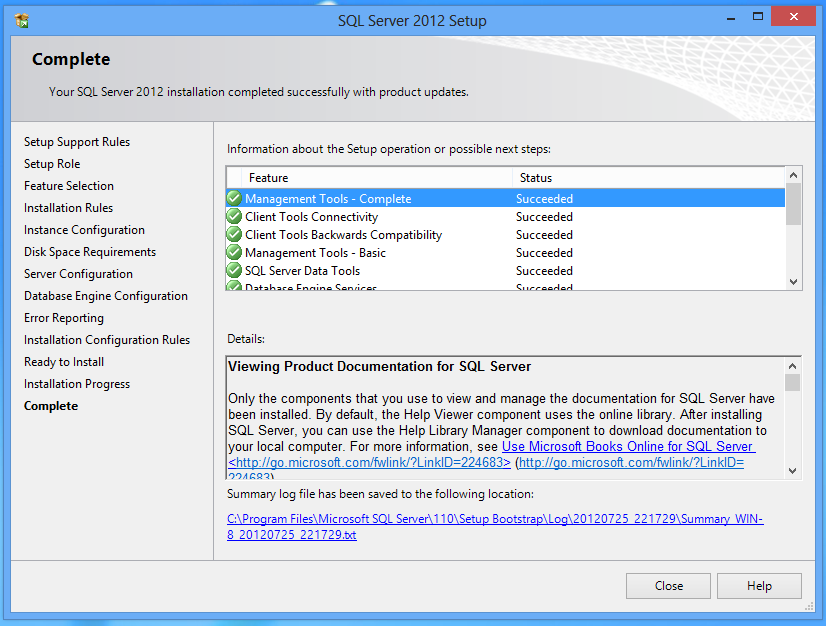This screenshot has height=626, width=826.
Task: Click the Setup Support Rules step
Action: [77, 142]
